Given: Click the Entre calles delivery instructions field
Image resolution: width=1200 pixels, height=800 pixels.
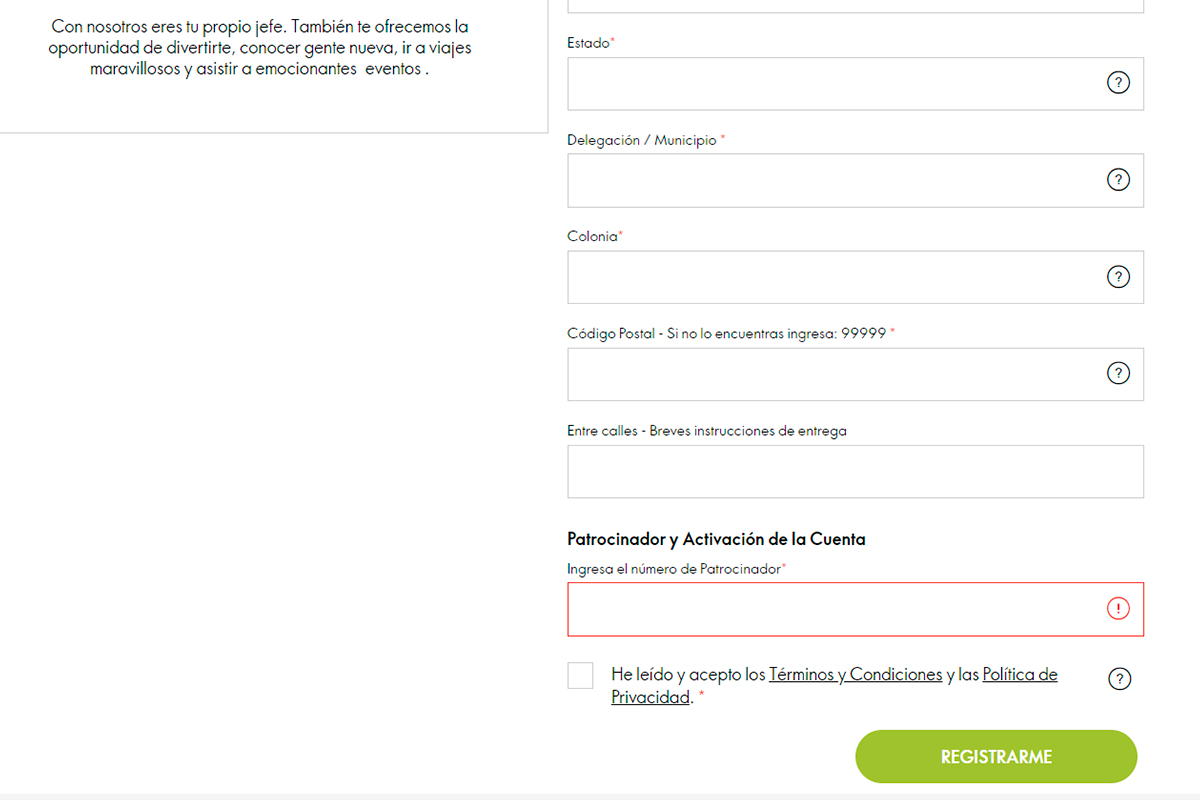Looking at the screenshot, I should coord(855,471).
